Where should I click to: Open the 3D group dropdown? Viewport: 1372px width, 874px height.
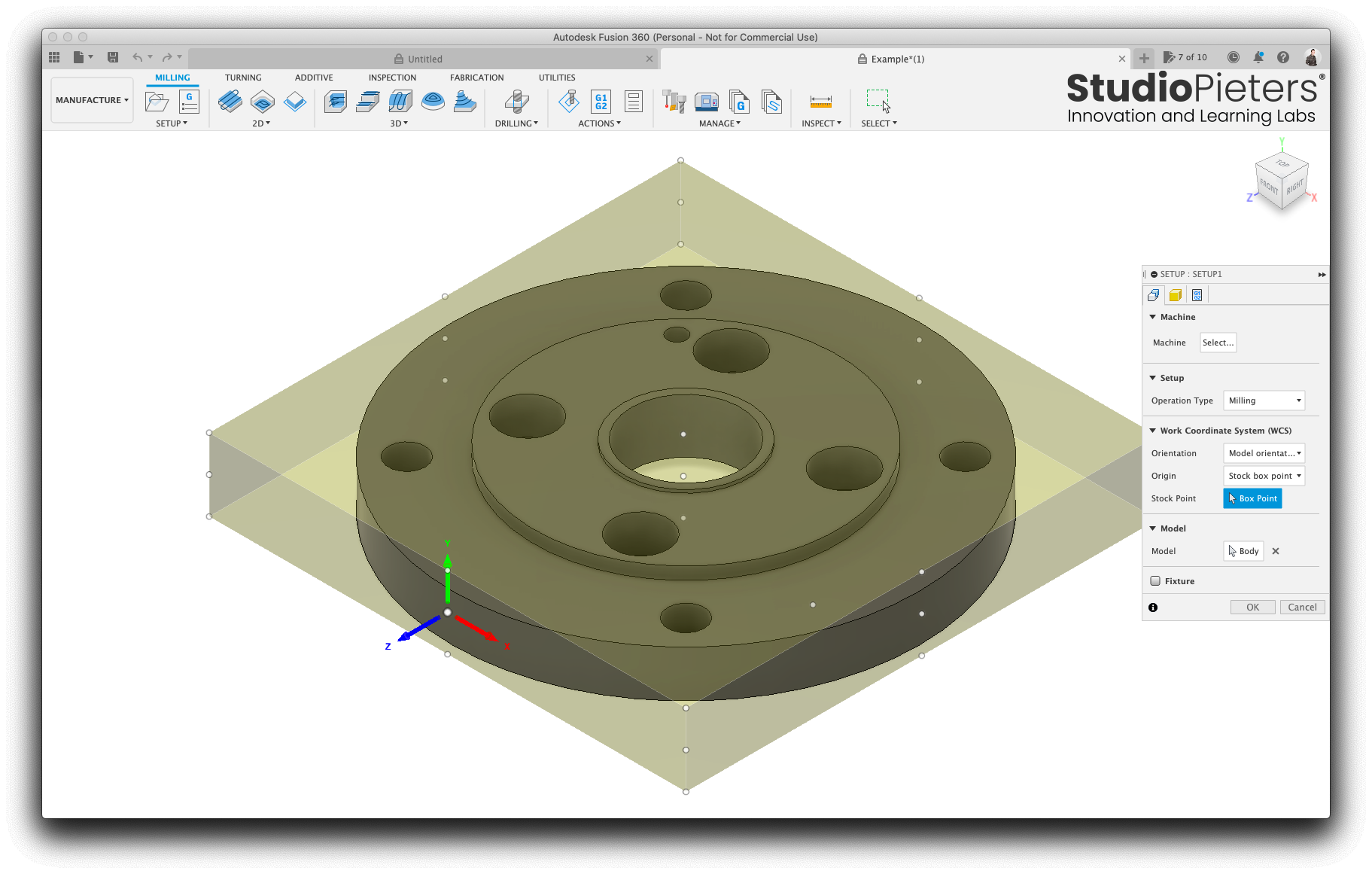point(399,123)
